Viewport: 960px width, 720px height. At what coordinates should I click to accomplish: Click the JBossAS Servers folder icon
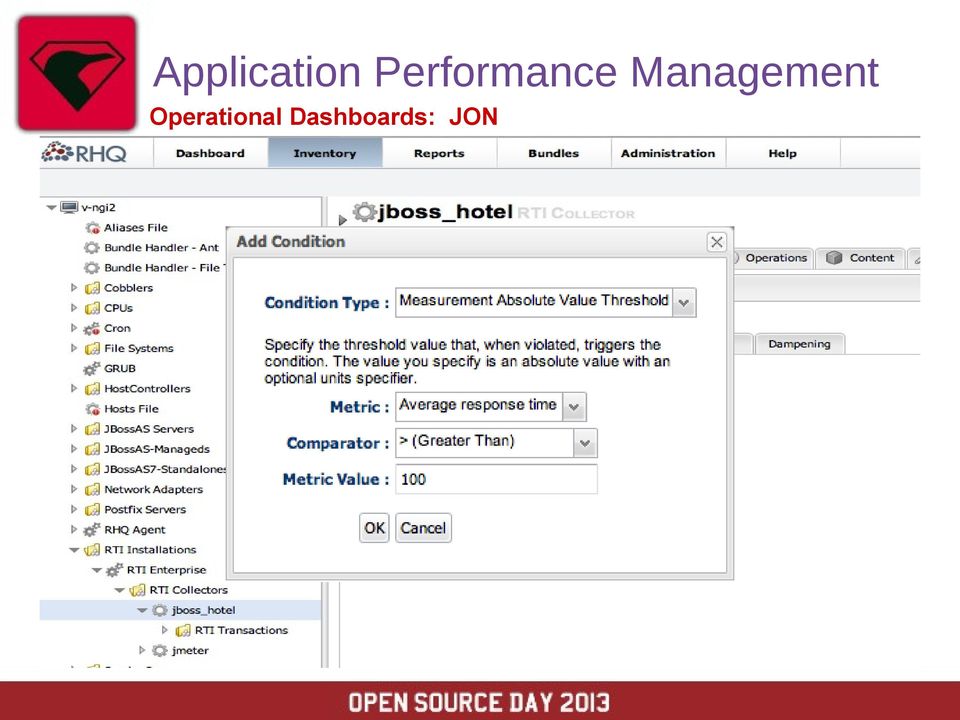point(92,429)
